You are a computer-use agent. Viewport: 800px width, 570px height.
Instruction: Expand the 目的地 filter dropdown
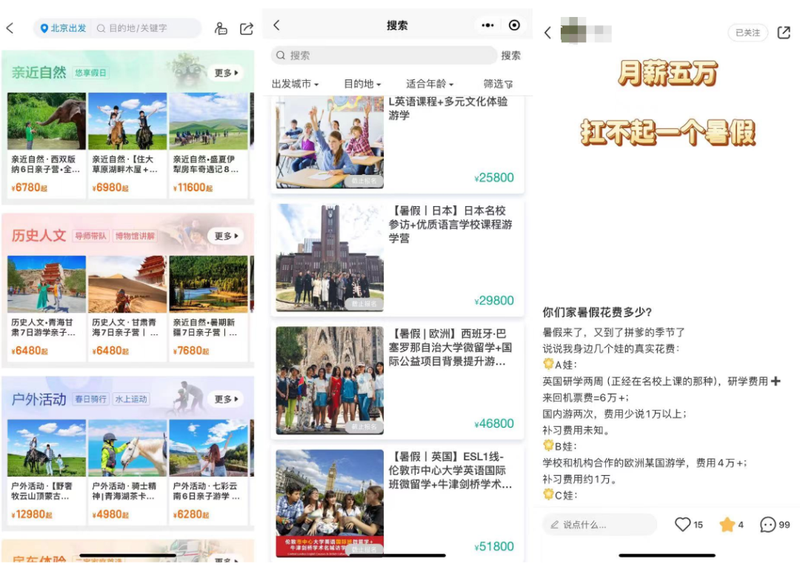362,84
